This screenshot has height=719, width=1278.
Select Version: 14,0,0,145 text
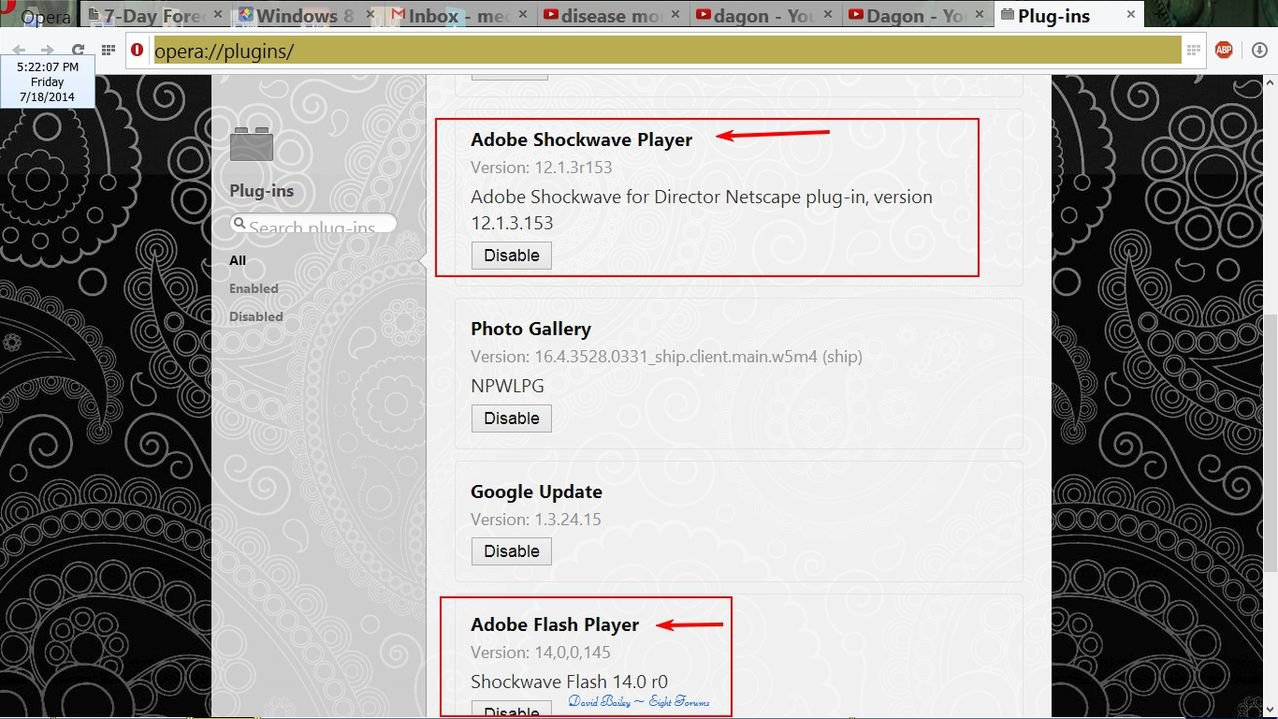pos(541,652)
